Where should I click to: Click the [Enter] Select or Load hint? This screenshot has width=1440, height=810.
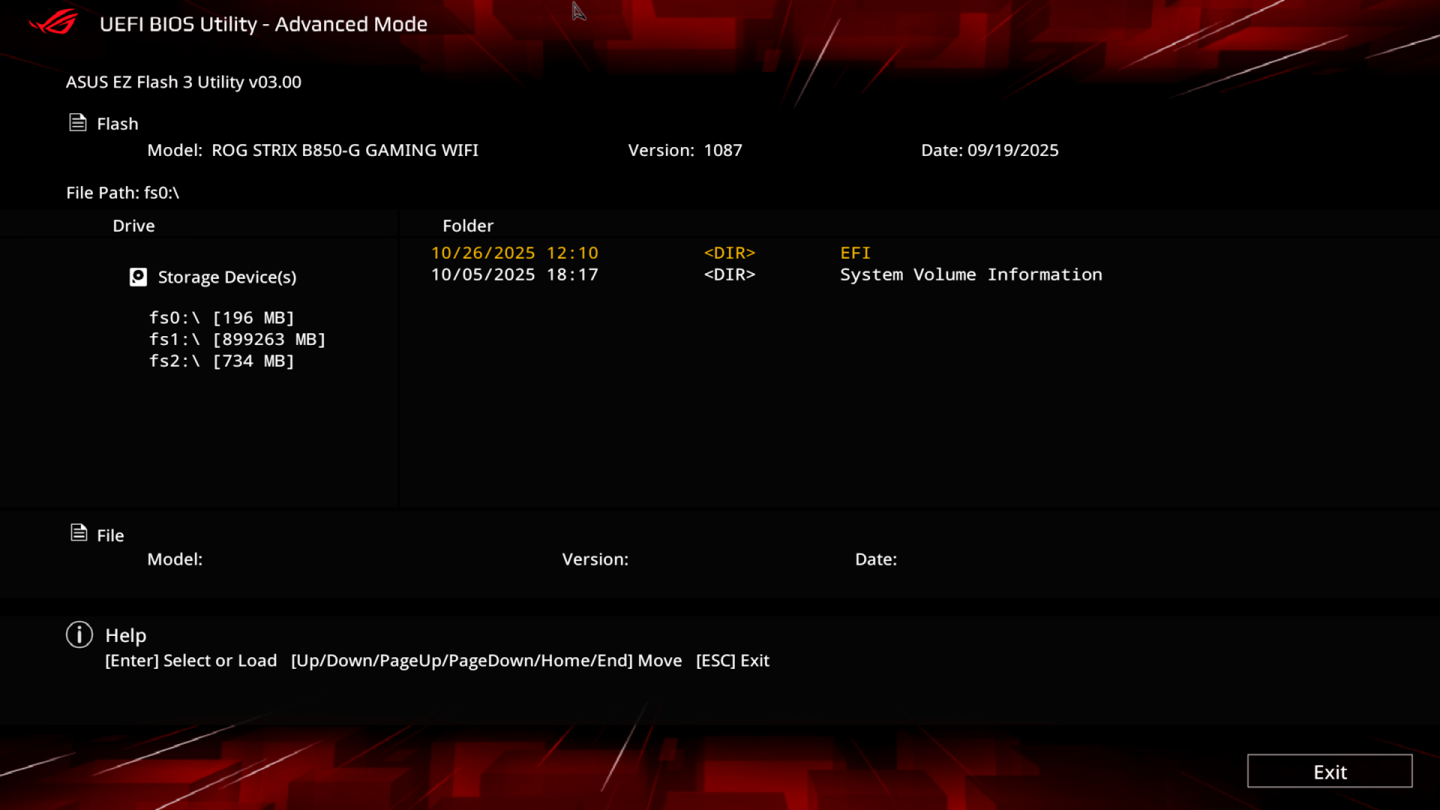point(191,660)
